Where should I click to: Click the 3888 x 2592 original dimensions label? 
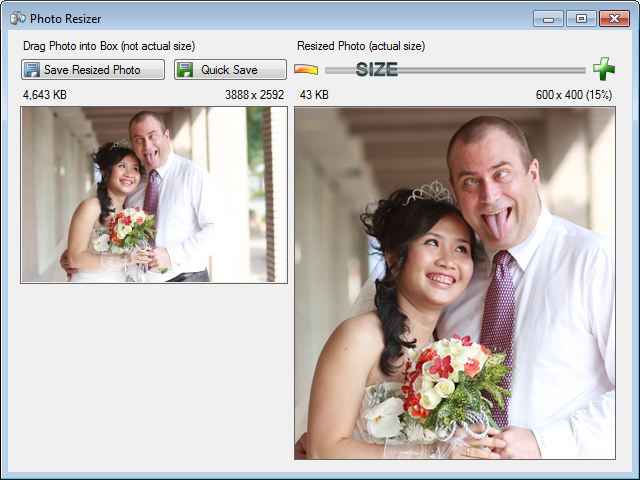click(x=254, y=95)
